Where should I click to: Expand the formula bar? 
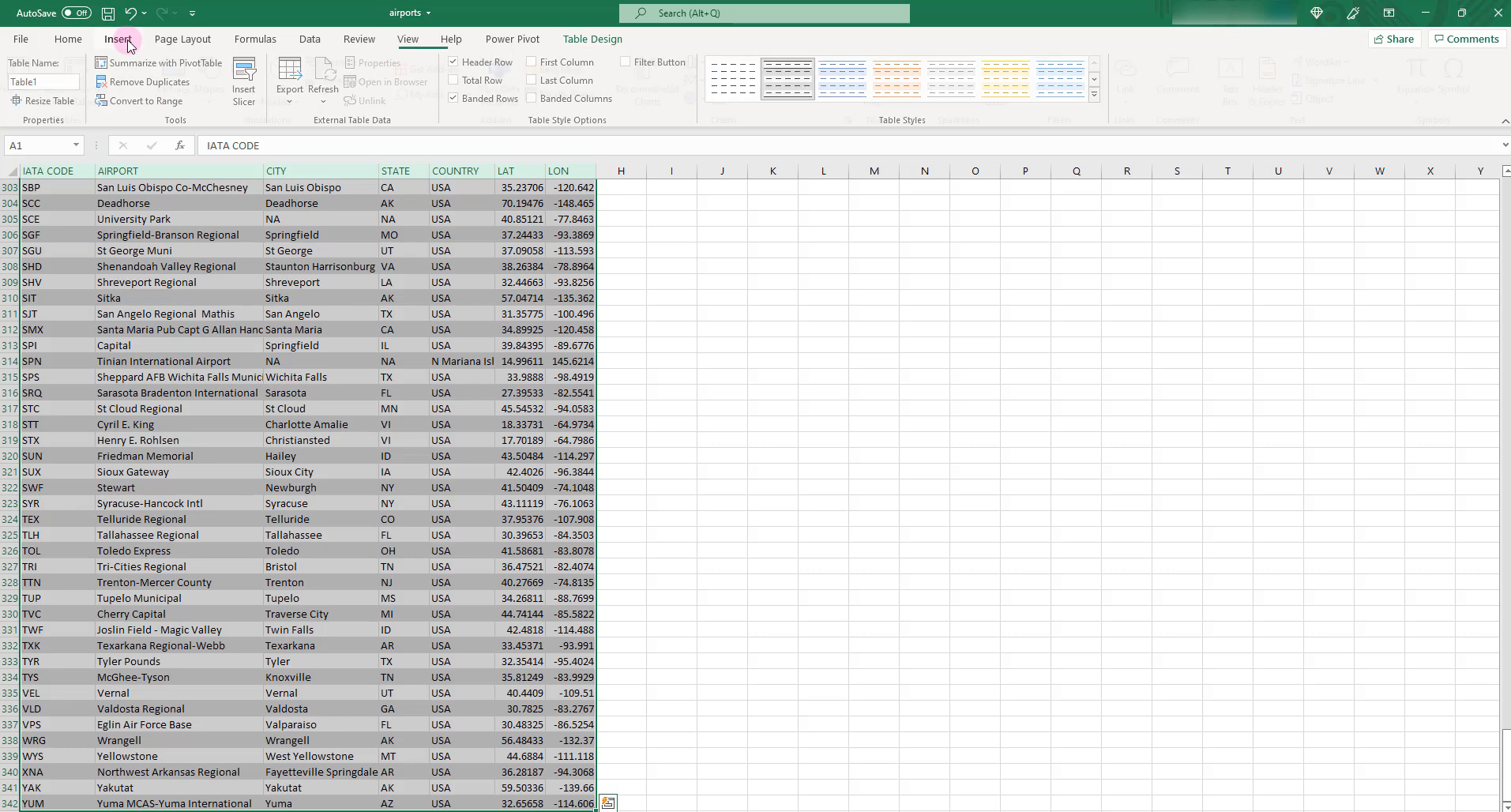point(1505,145)
